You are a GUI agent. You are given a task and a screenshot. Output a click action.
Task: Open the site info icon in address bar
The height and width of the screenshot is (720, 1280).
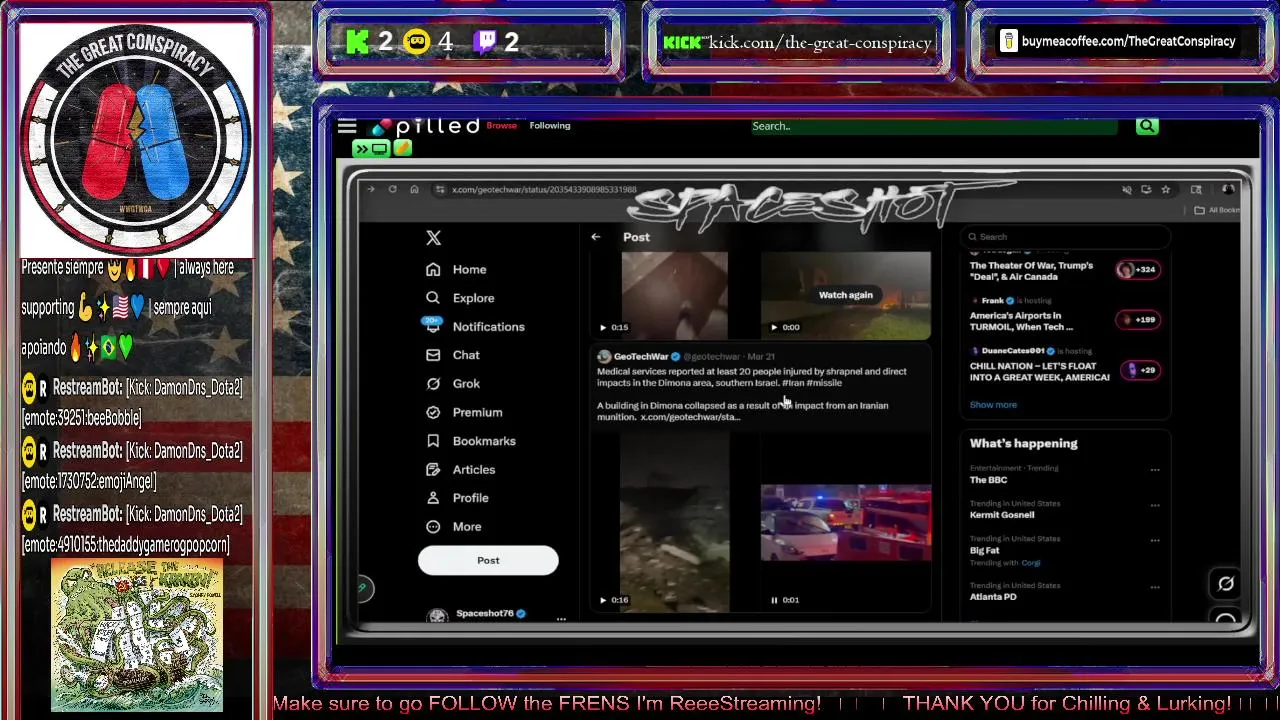439,189
